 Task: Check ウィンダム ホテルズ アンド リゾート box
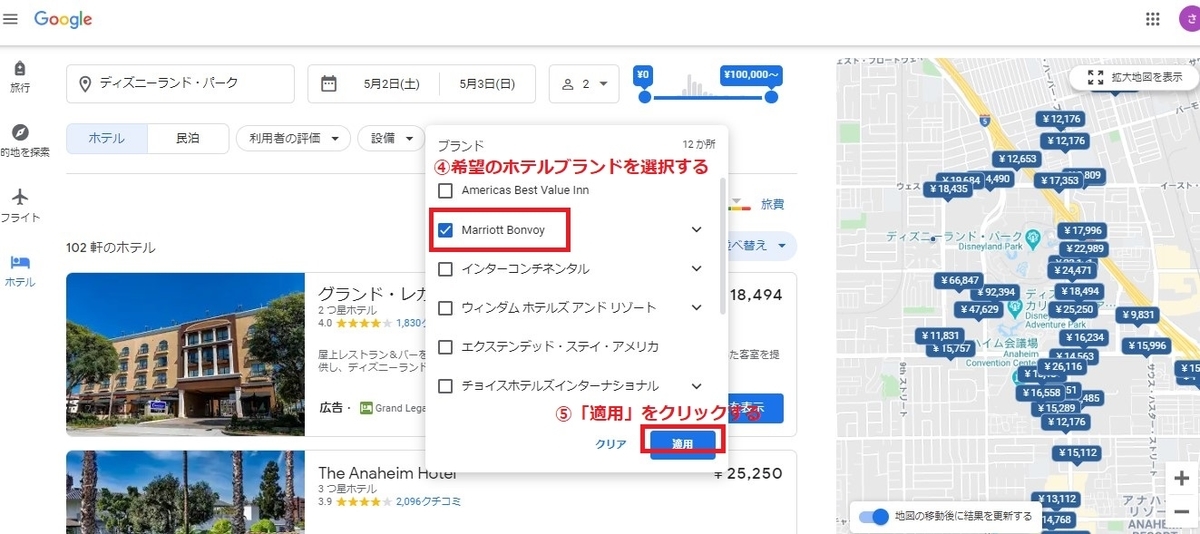446,308
